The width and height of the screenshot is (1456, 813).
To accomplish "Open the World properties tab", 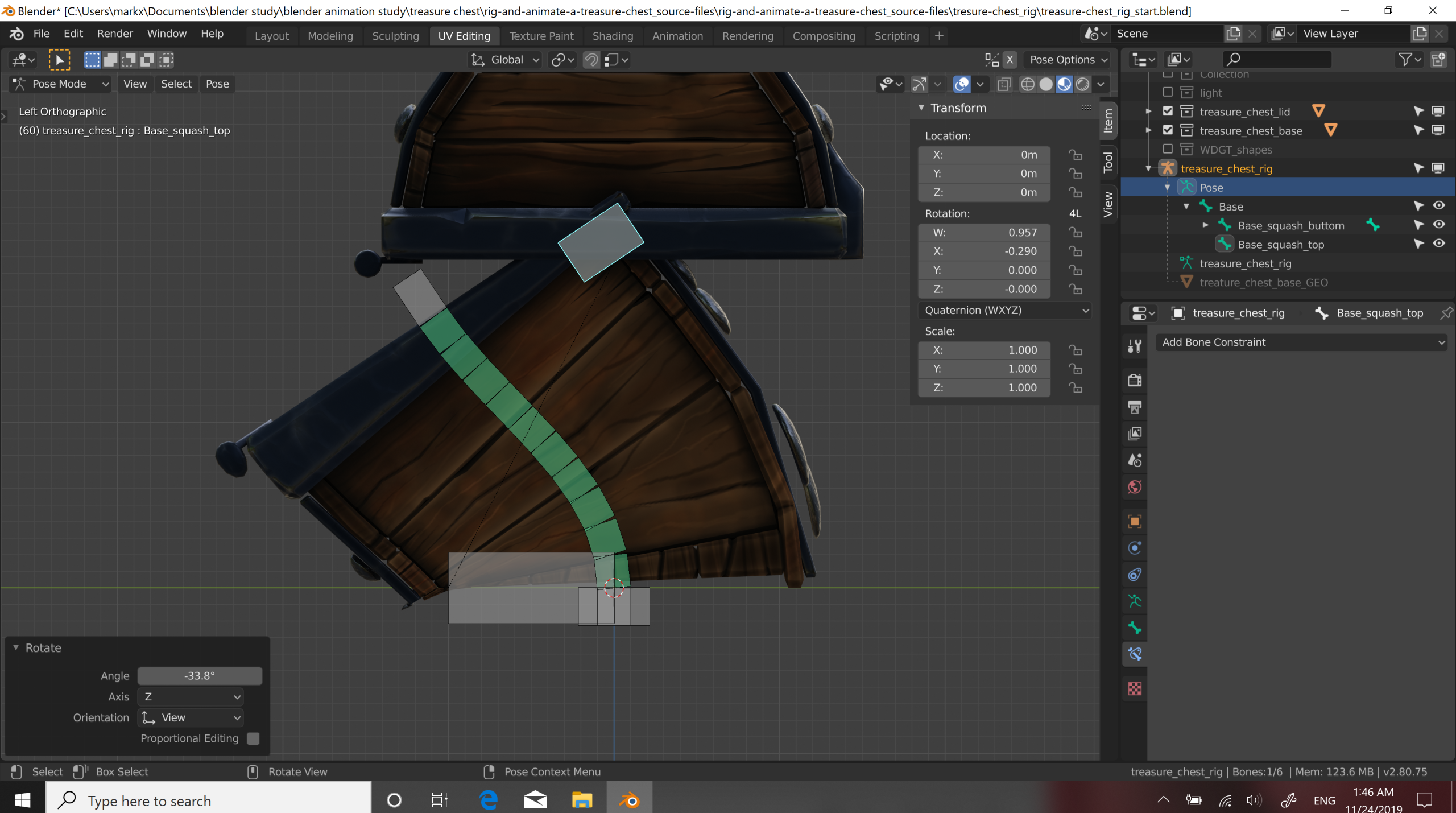I will [1135, 488].
